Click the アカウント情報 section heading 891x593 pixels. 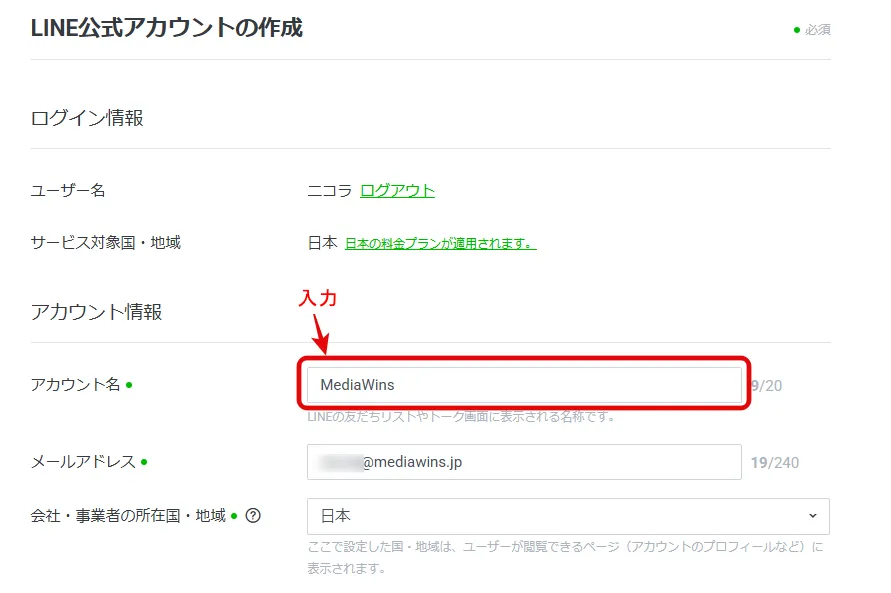96,312
